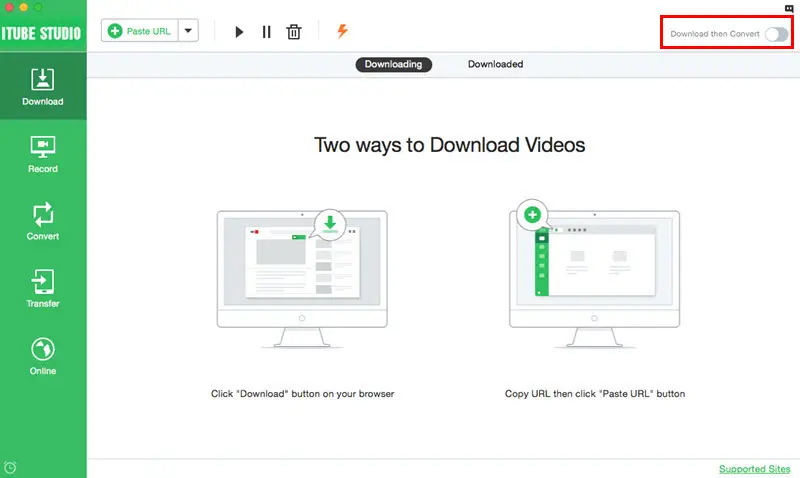Enable turbo mode lightning bolt icon

pyautogui.click(x=342, y=31)
